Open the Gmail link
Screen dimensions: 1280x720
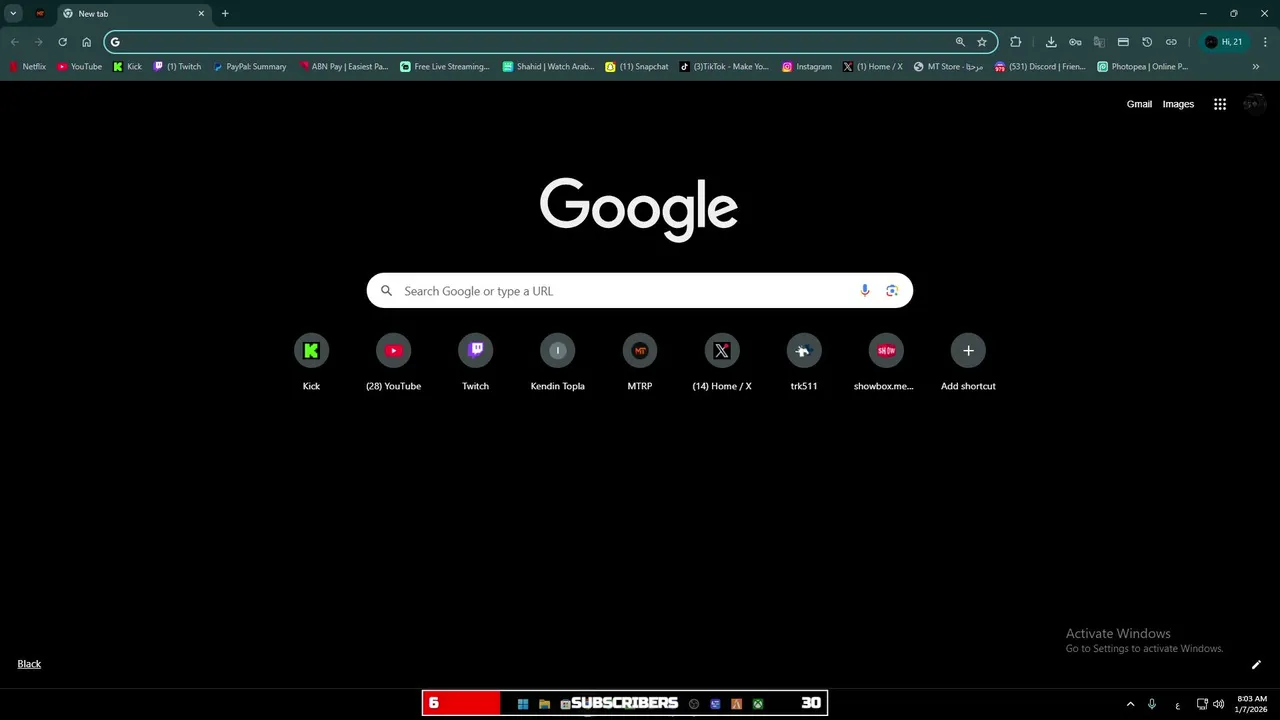coord(1139,104)
